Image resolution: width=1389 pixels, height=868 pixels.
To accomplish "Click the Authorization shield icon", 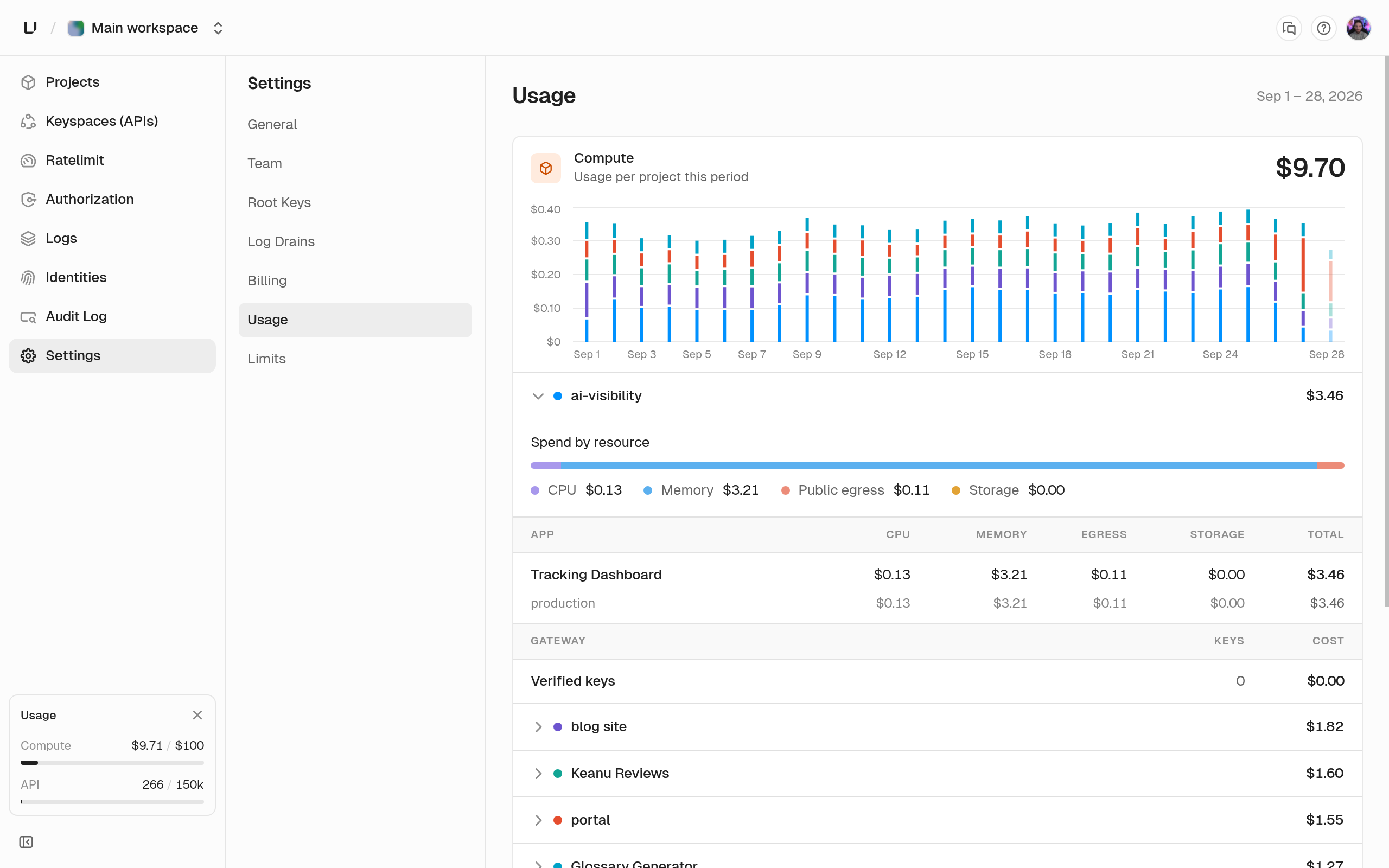I will (28, 200).
